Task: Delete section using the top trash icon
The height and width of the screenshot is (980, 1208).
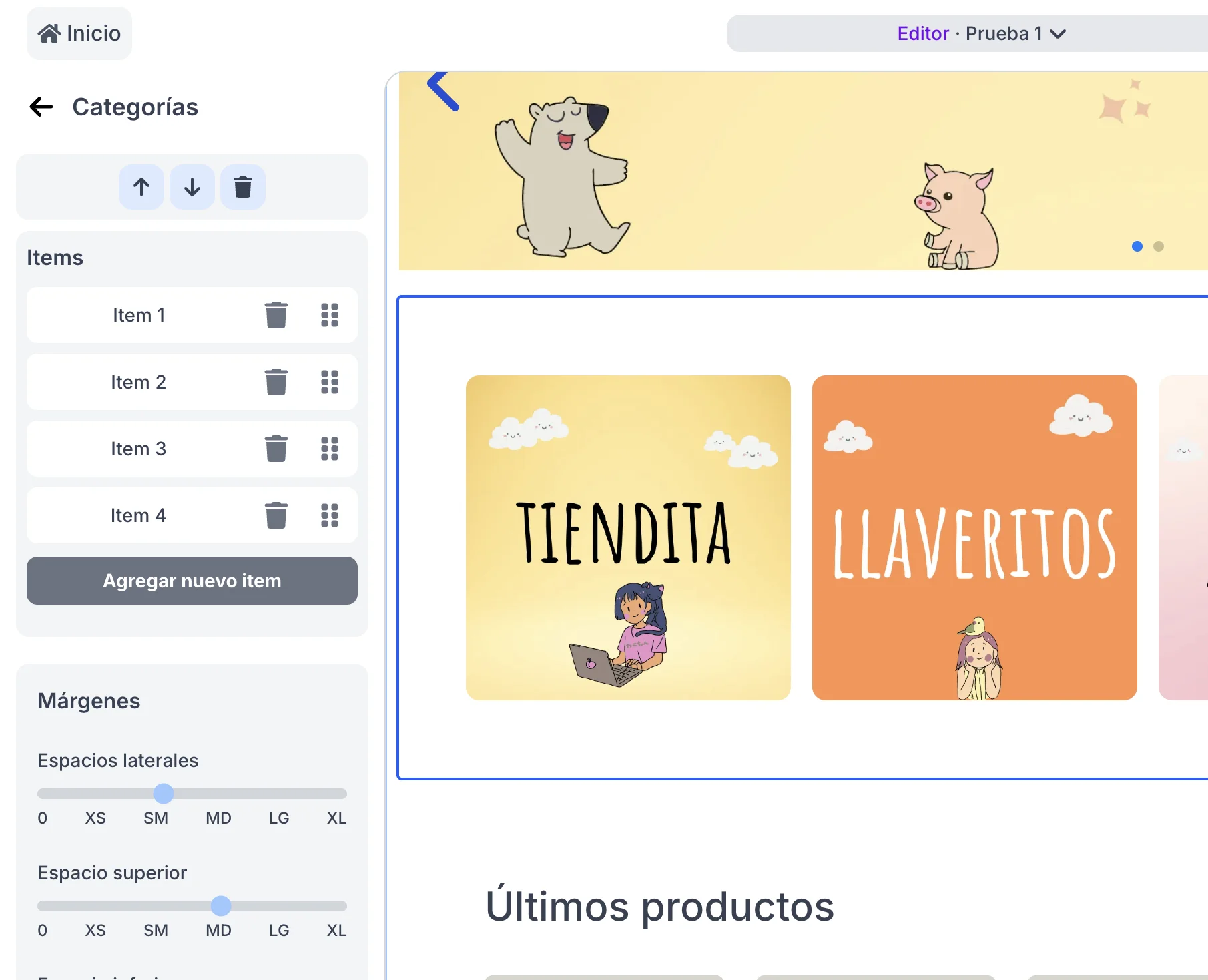Action: click(x=243, y=187)
